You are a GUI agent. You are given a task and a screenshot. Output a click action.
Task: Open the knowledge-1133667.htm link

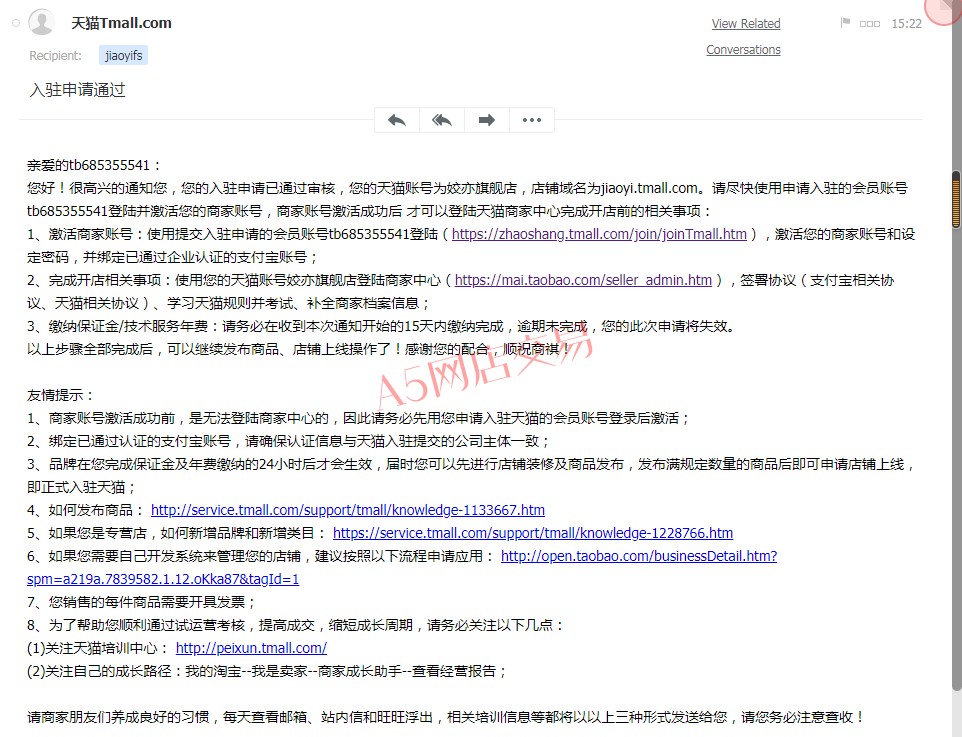pos(348,511)
